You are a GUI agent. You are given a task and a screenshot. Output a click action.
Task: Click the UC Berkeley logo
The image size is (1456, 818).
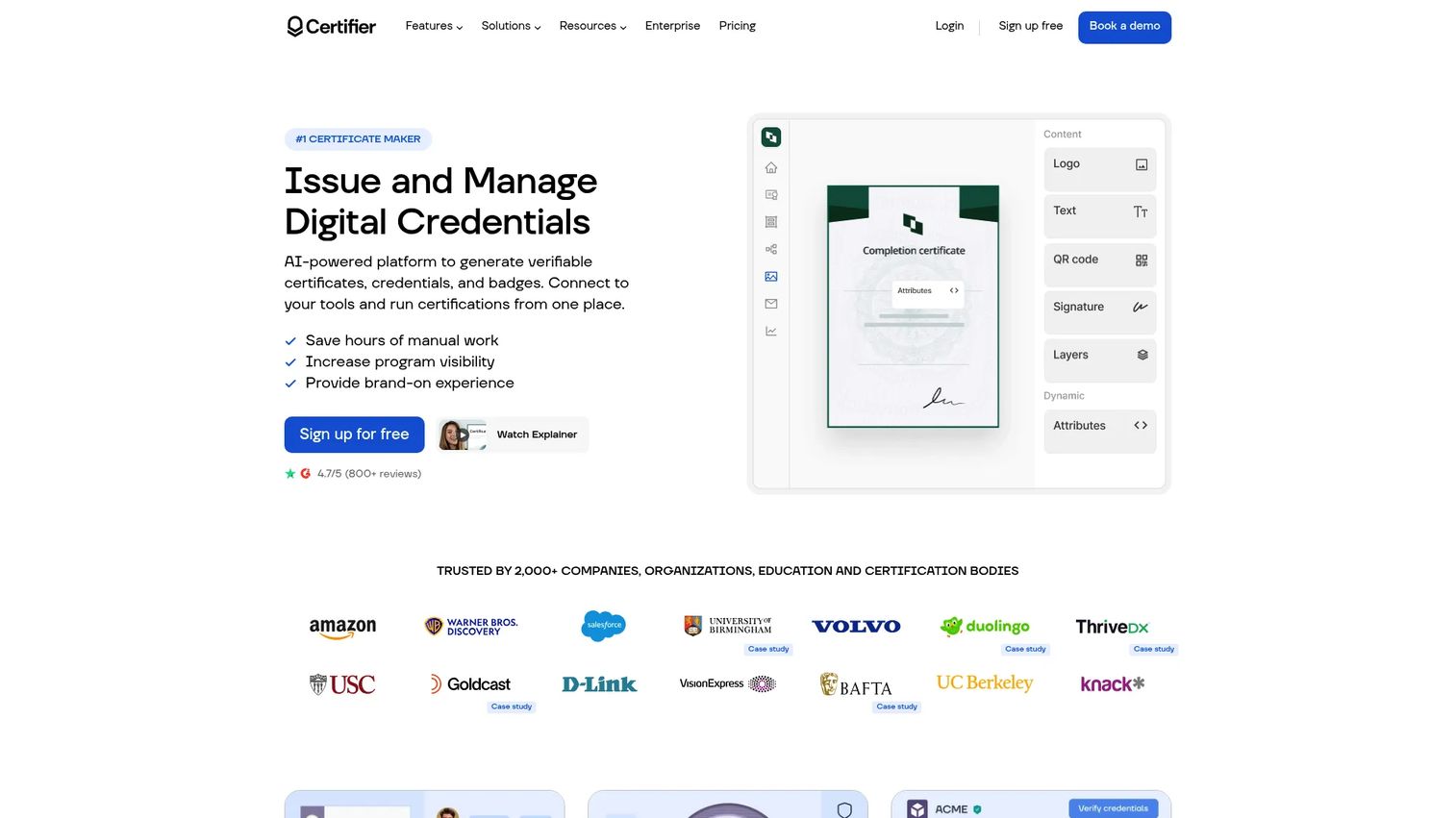[x=985, y=682]
